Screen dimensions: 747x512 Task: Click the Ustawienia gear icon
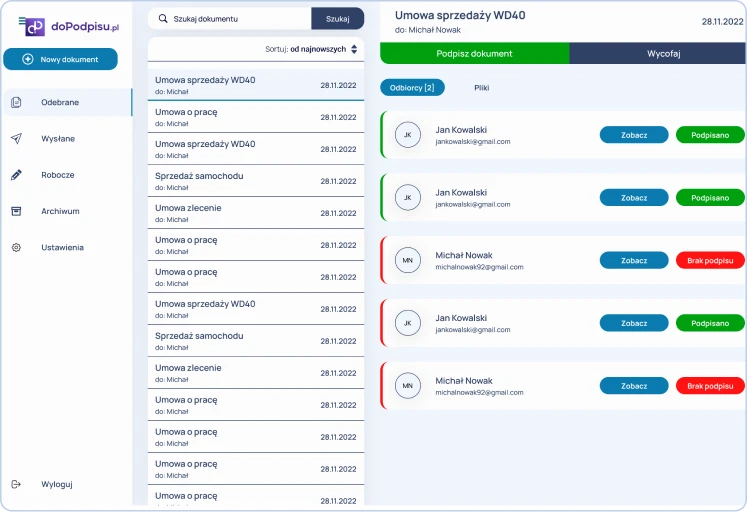(16, 247)
